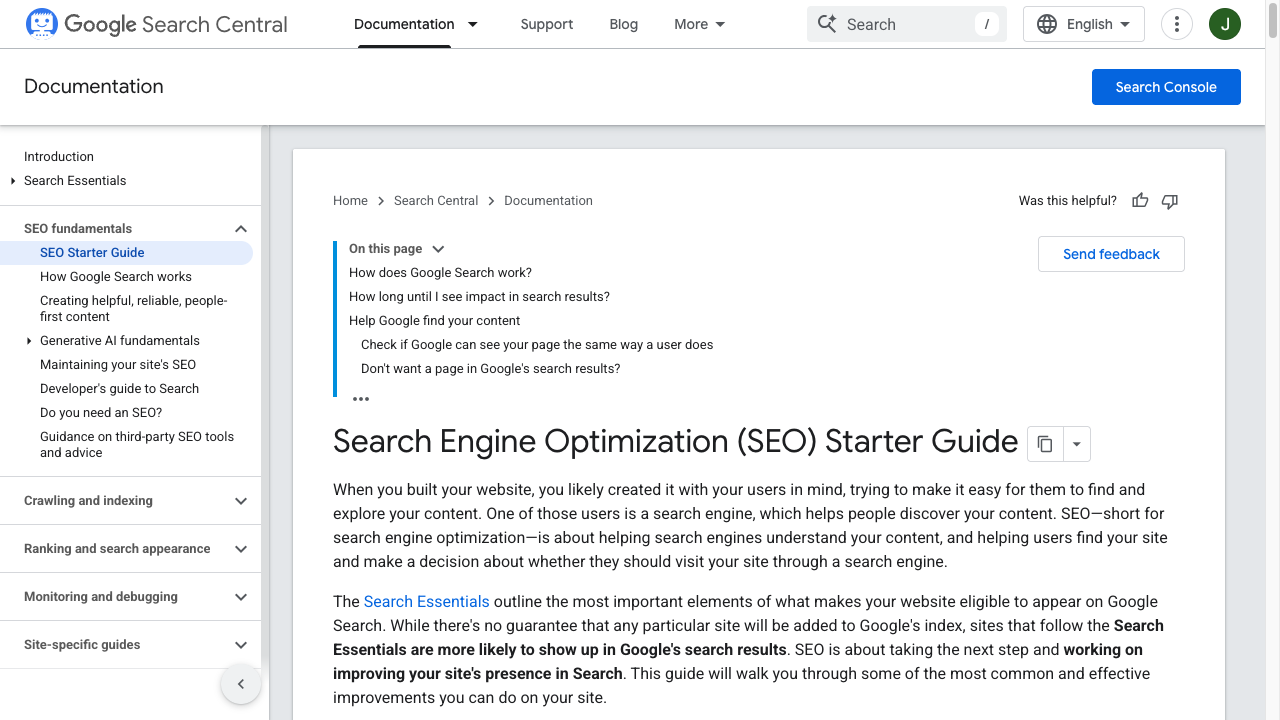Select the Documentation tab
The width and height of the screenshot is (1280, 720).
tap(404, 24)
